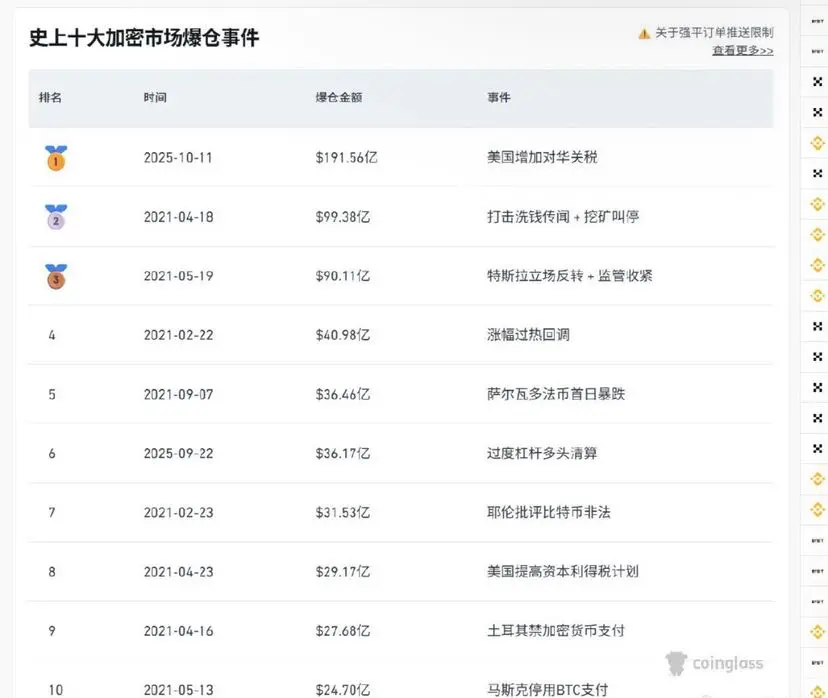
Task: Click the amount $191.56亿
Action: 346,157
